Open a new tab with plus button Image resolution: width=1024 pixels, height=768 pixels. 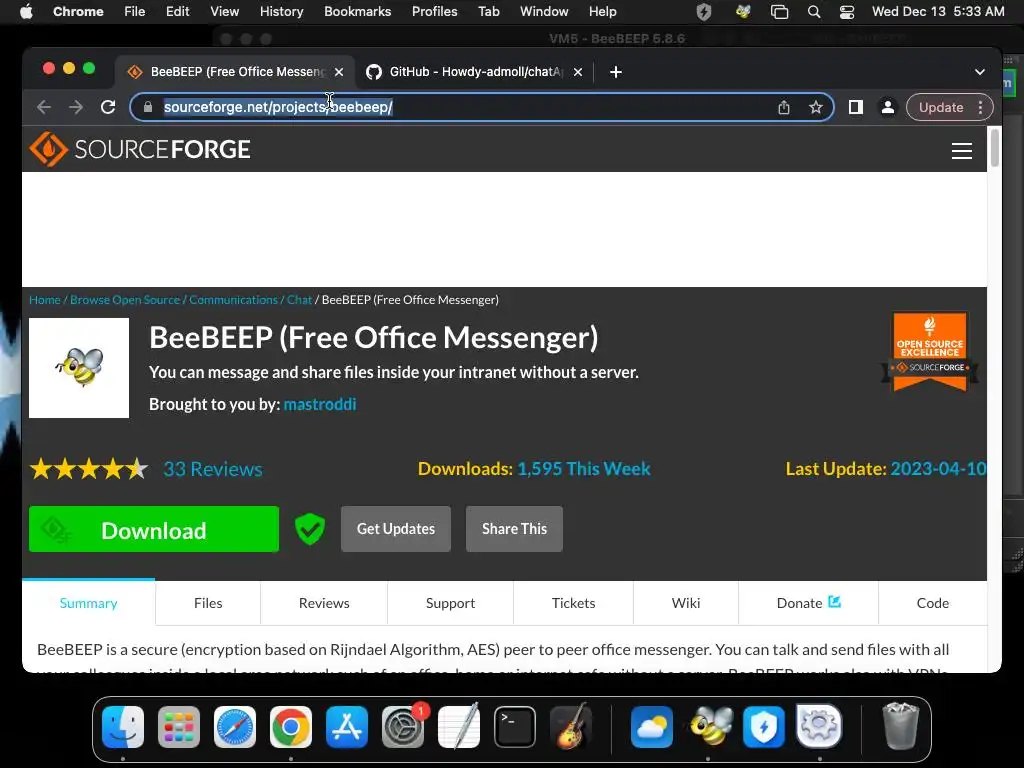616,72
